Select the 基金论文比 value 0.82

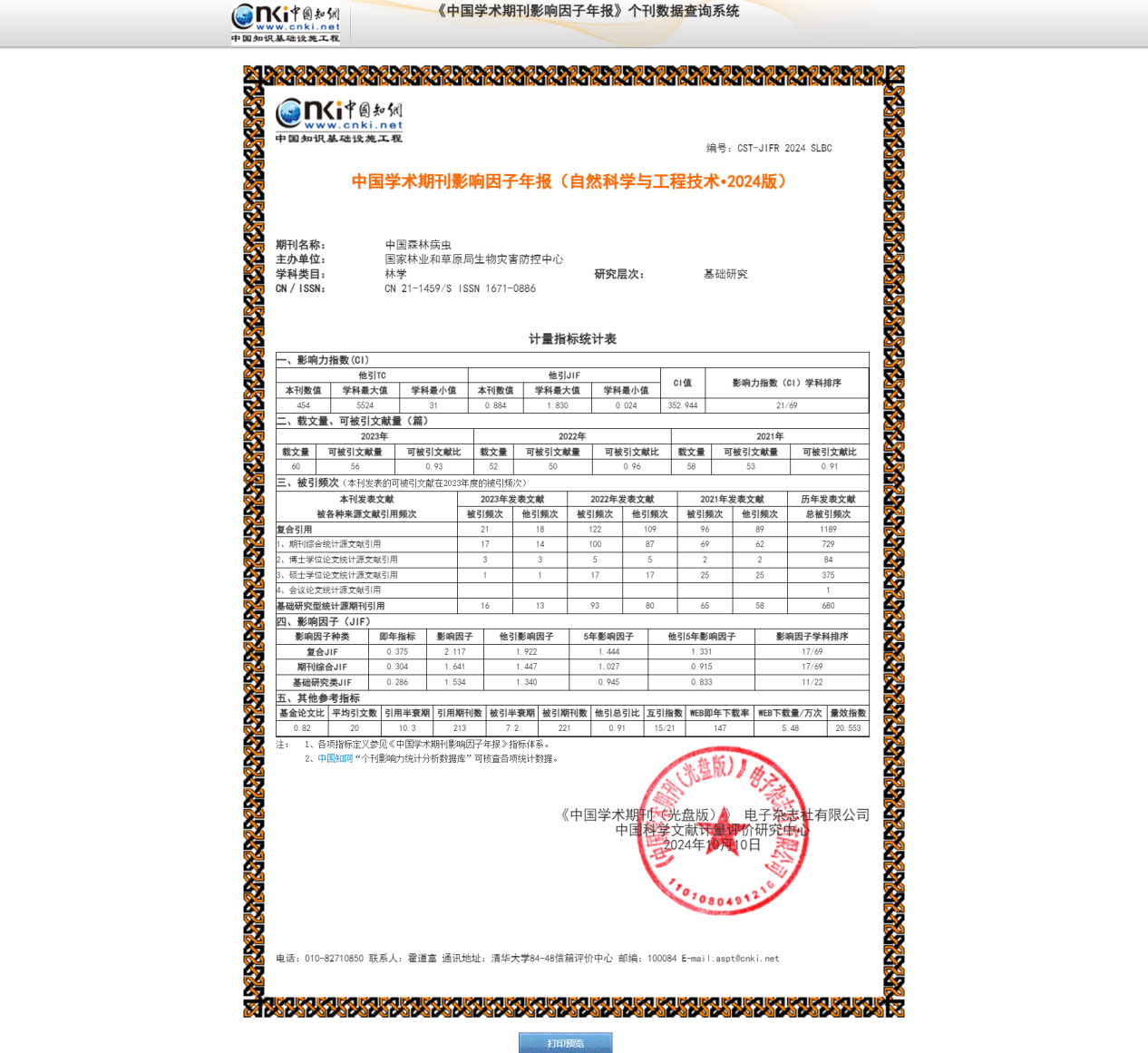click(x=302, y=728)
